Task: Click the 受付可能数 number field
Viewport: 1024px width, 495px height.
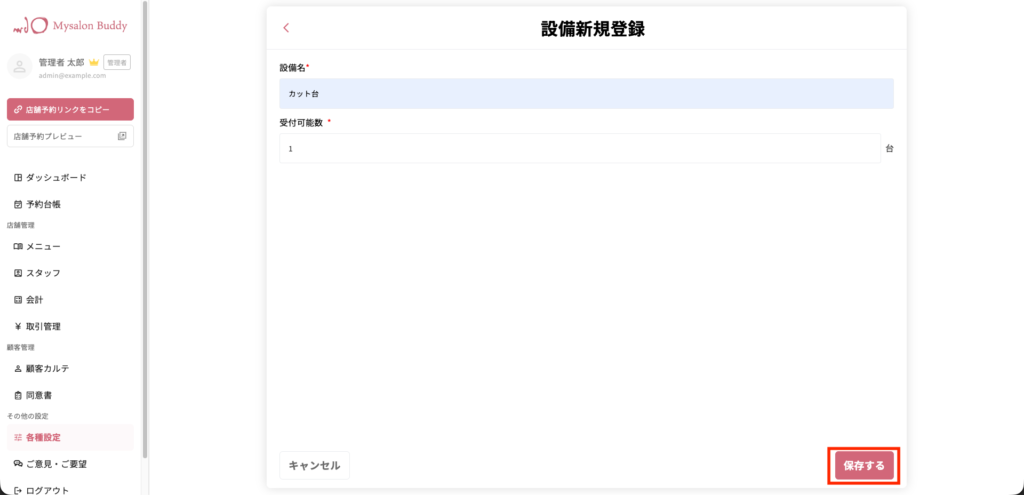Action: (x=579, y=149)
